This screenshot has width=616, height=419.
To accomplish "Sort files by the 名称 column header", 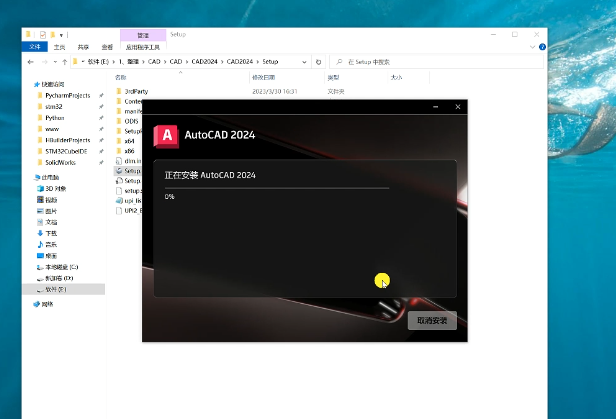I will point(121,77).
